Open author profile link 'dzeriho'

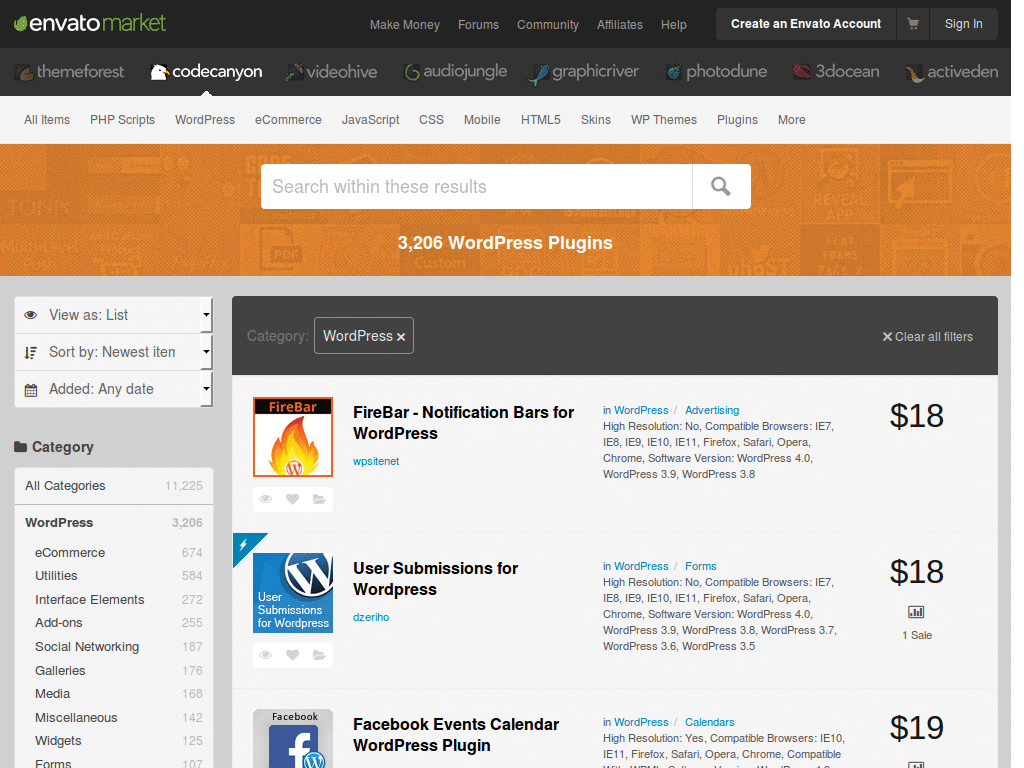coord(370,617)
